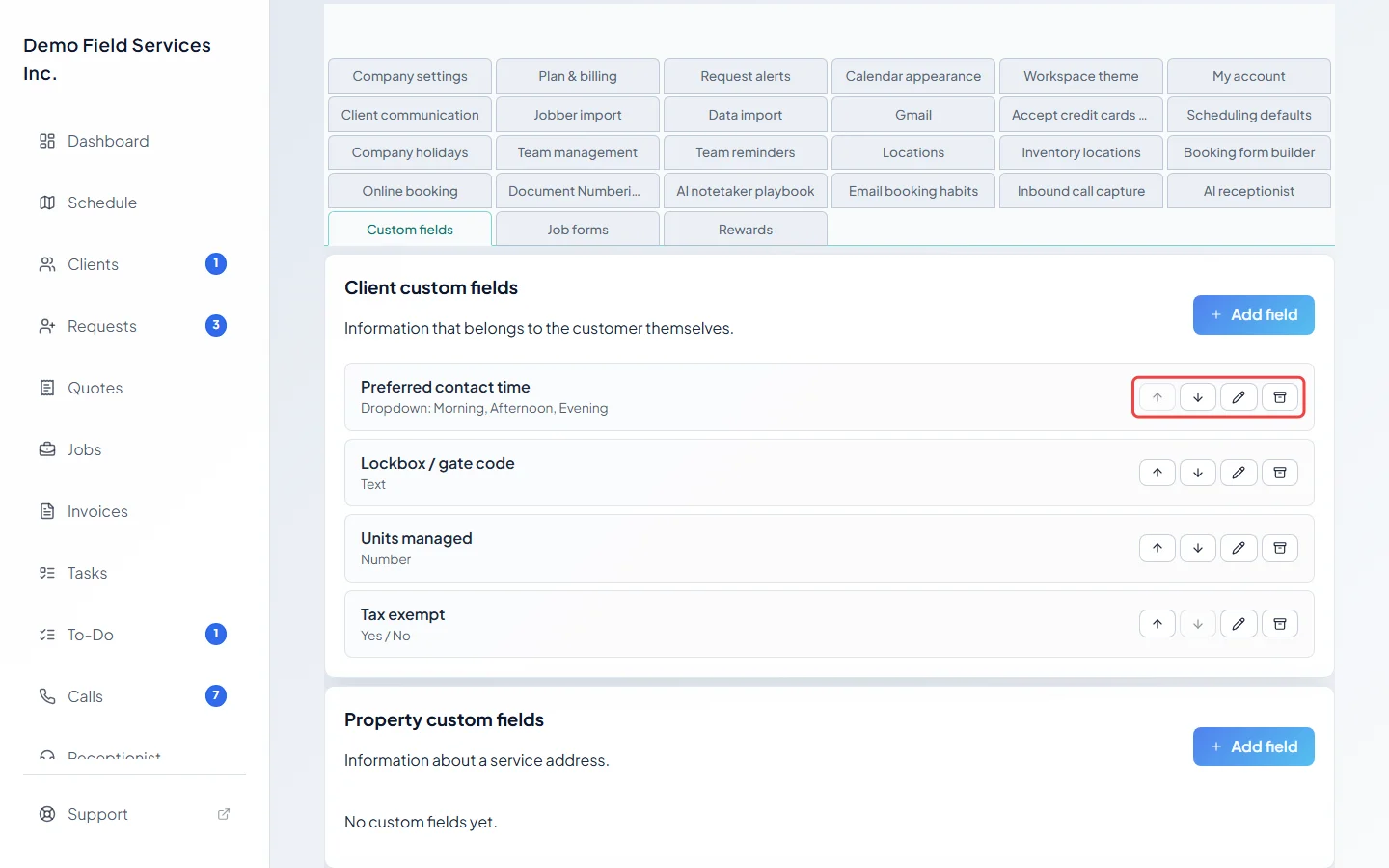Click 'Dropdown: Morning, Afternoon, Evening' text
This screenshot has height=868, width=1389.
pyautogui.click(x=484, y=408)
